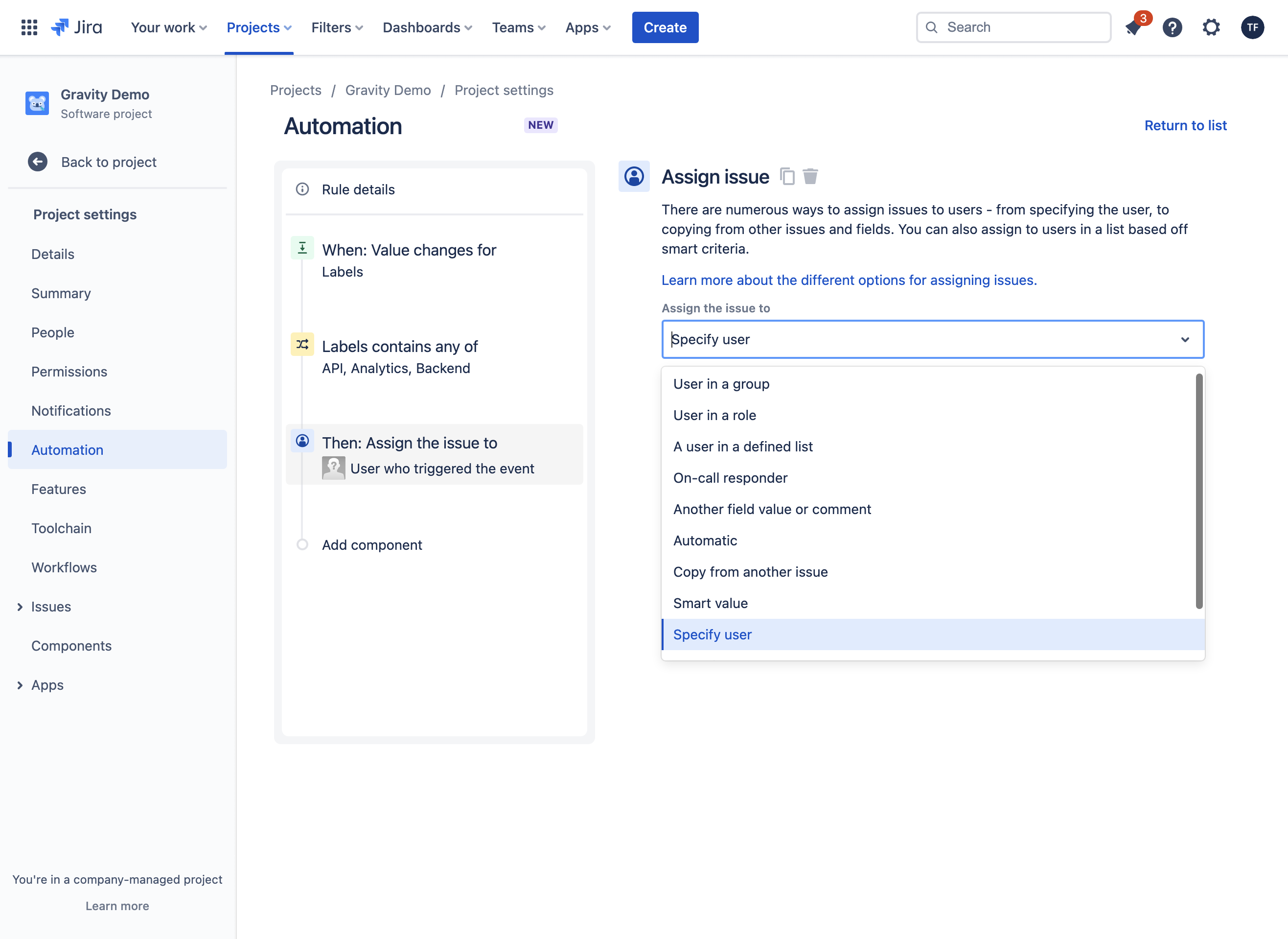Image resolution: width=1288 pixels, height=939 pixels.
Task: Click Gravity Demo in breadcrumb
Action: pyautogui.click(x=388, y=91)
